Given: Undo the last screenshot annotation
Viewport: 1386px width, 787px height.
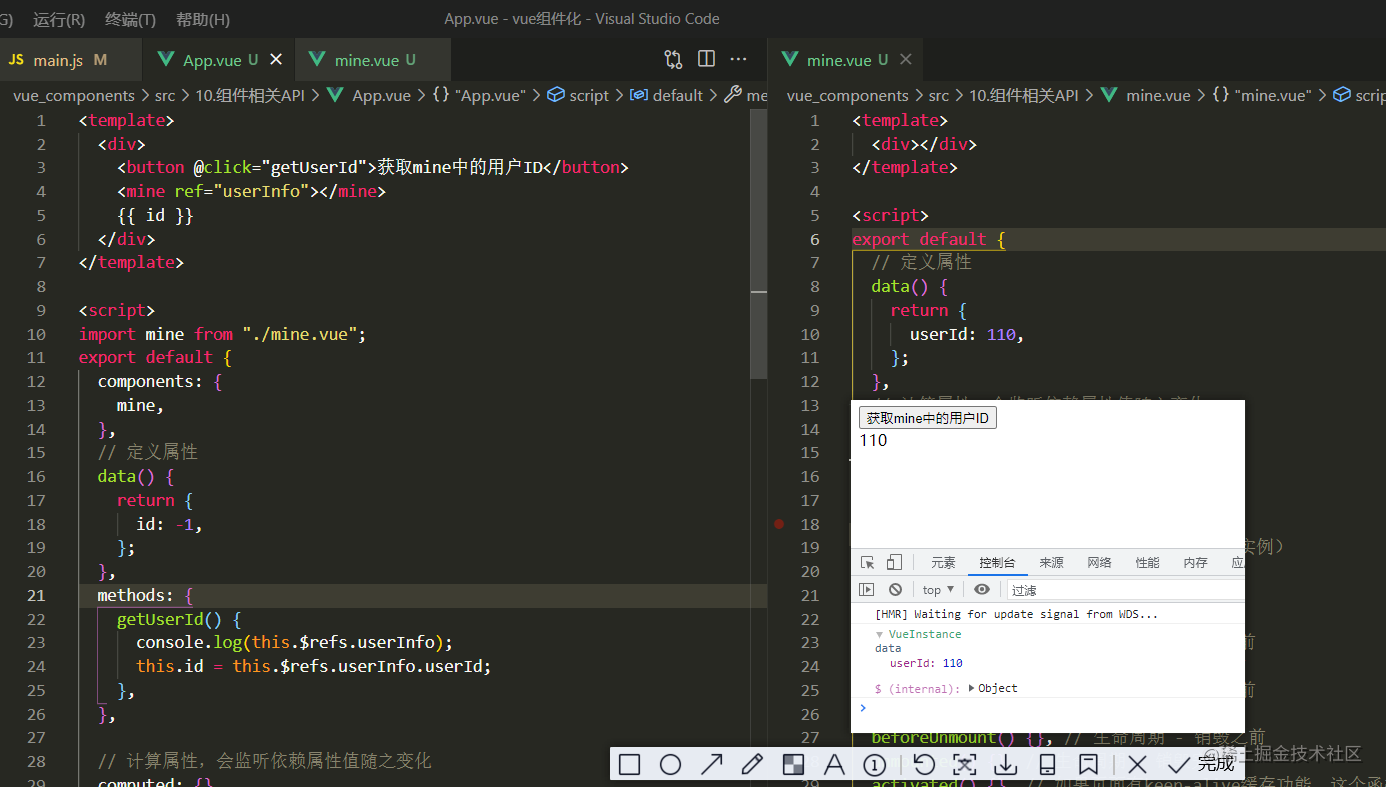Looking at the screenshot, I should (924, 765).
